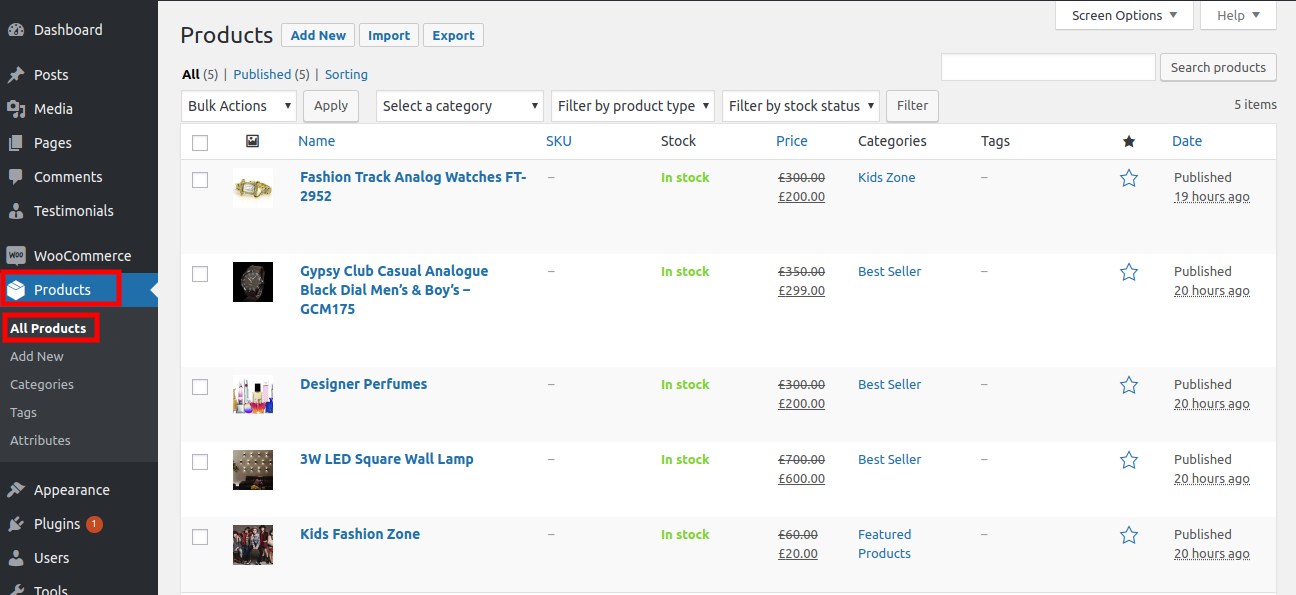The image size is (1296, 595).
Task: Click the Media icon in sidebar
Action: (x=15, y=109)
